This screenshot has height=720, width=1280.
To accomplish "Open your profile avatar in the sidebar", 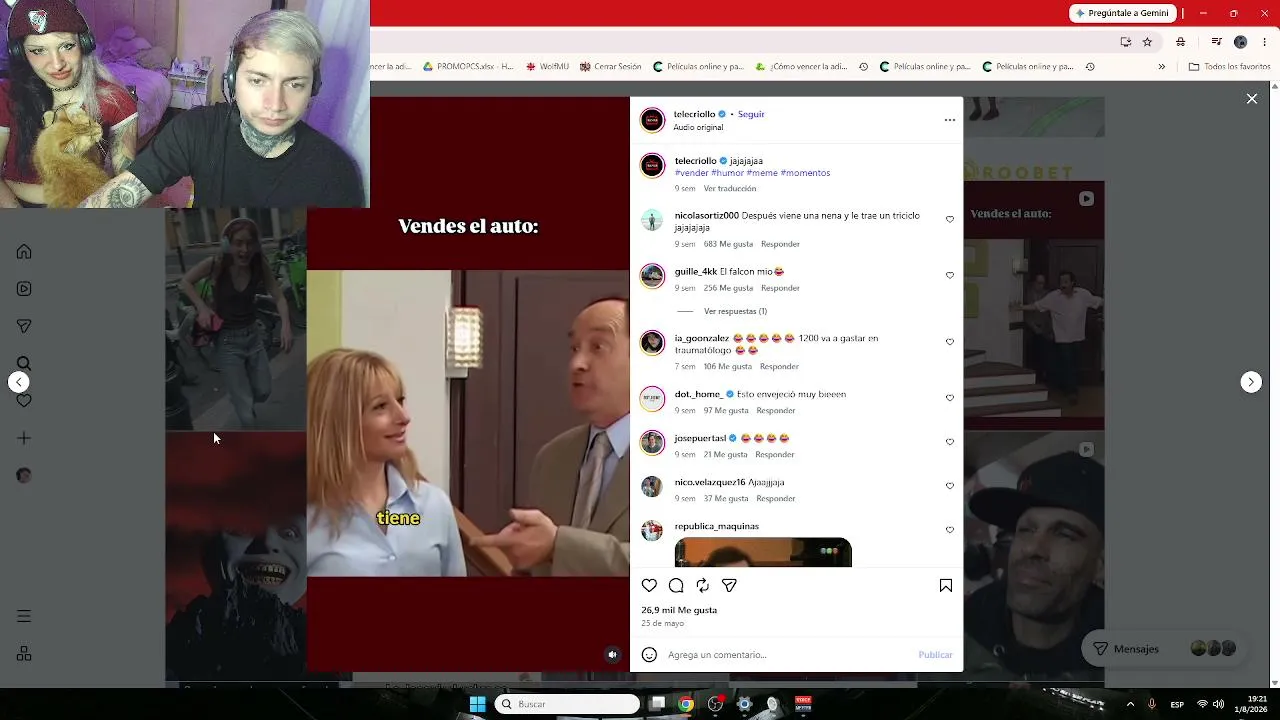I will [24, 475].
